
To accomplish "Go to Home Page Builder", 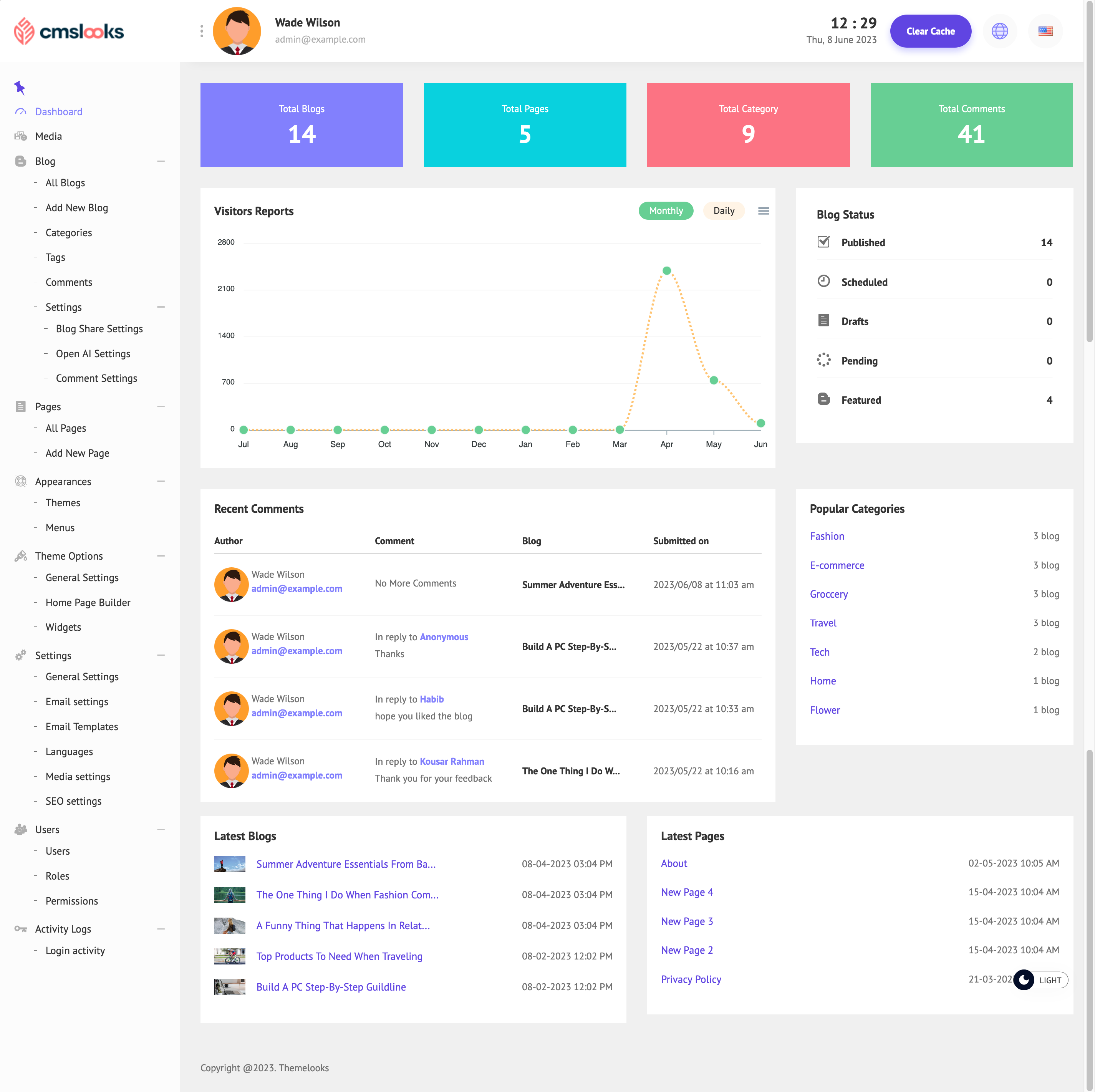I will pyautogui.click(x=88, y=602).
